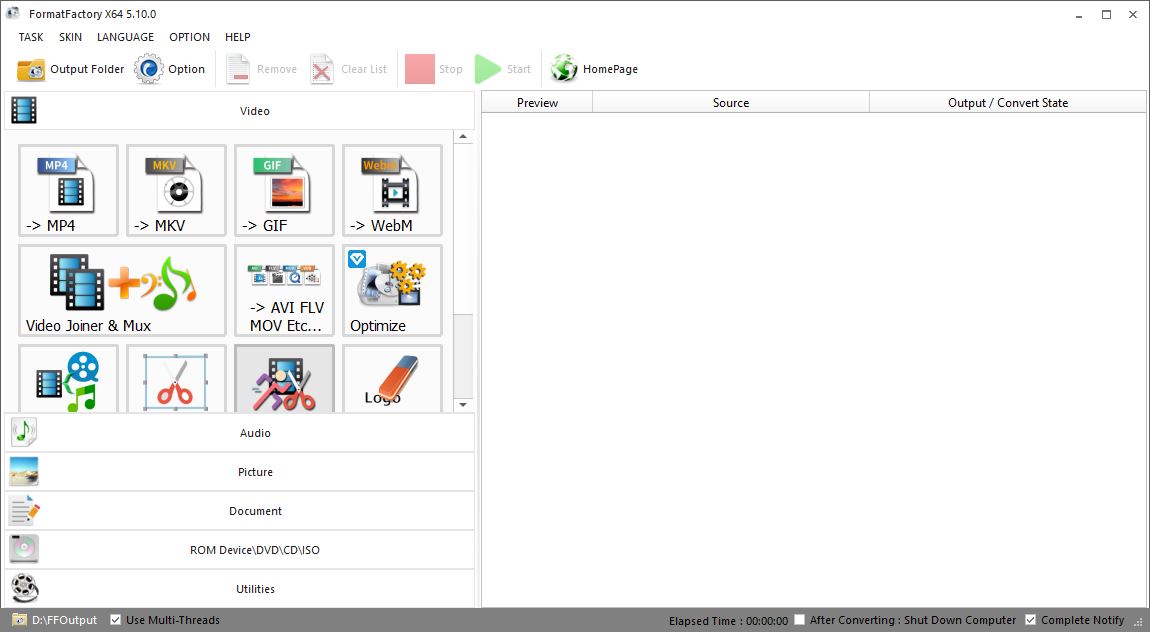Open the -> MKV converter tile

click(x=176, y=191)
